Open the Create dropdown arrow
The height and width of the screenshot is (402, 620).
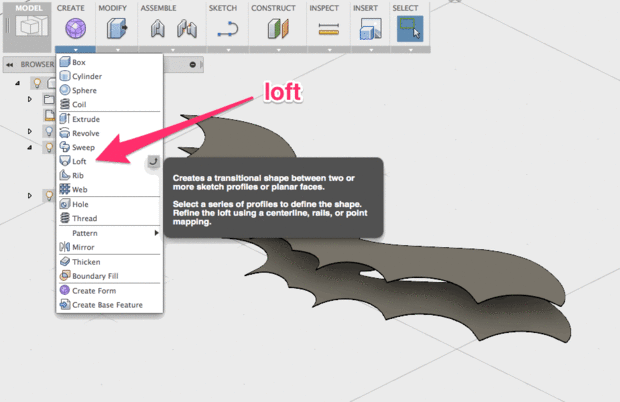tap(76, 50)
